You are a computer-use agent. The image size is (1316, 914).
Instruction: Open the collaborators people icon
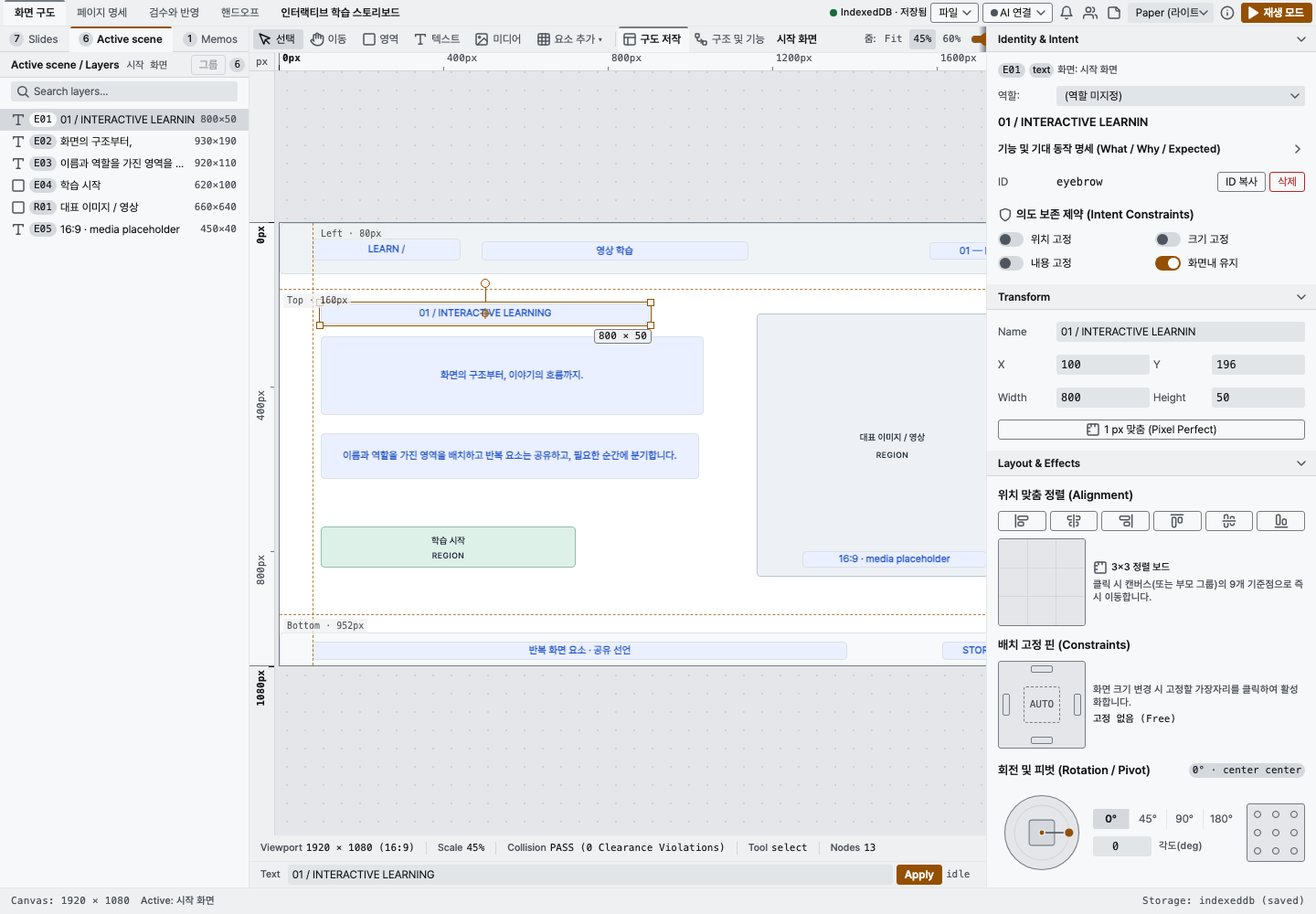pyautogui.click(x=1090, y=13)
